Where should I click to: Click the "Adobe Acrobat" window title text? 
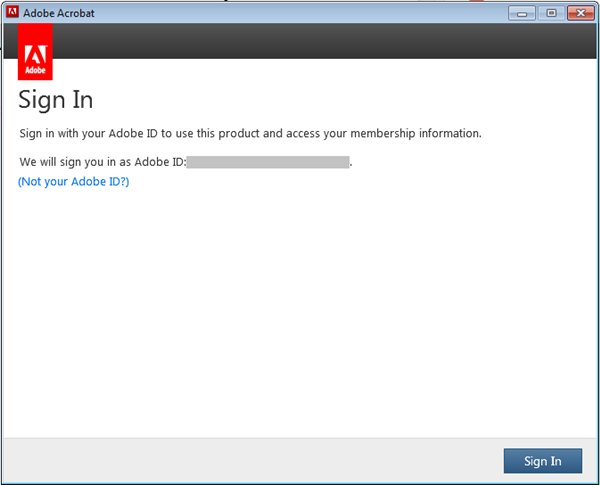64,14
